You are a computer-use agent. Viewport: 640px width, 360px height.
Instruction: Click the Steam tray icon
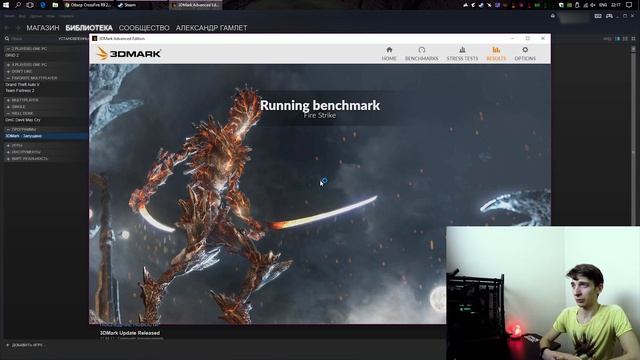click(481, 5)
